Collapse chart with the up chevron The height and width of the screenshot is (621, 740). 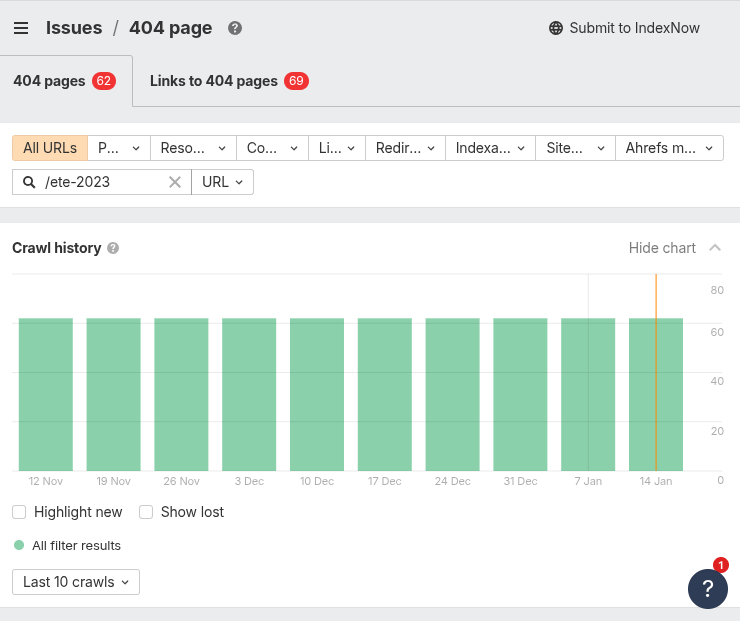coord(715,248)
